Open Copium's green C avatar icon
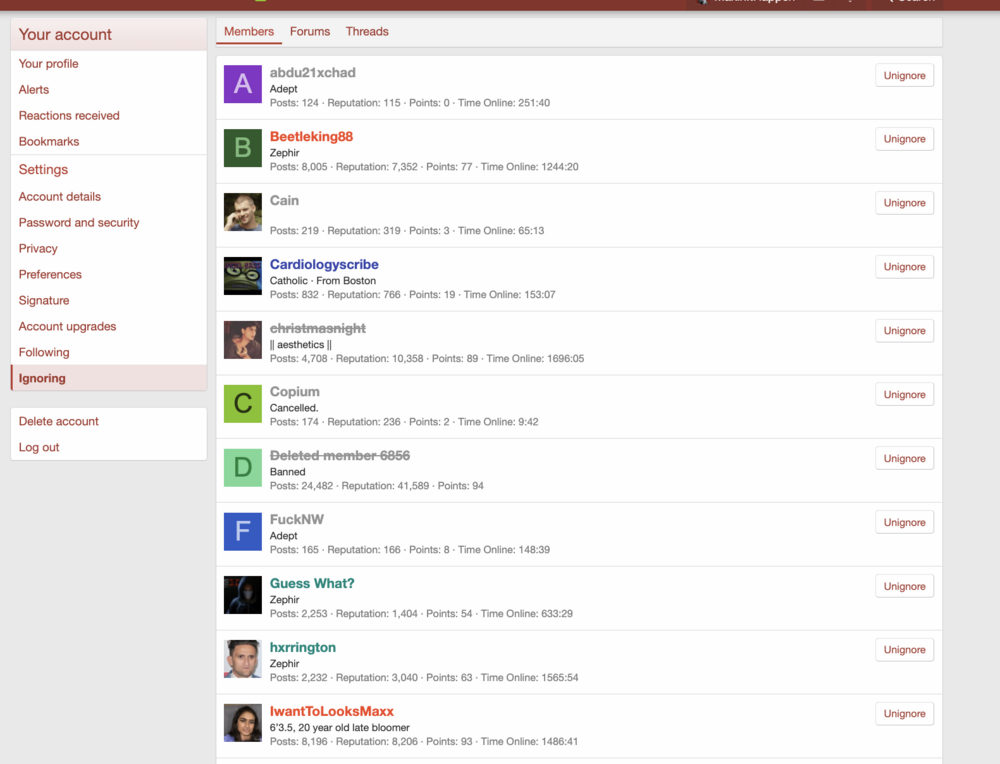The height and width of the screenshot is (764, 1000). tap(242, 404)
